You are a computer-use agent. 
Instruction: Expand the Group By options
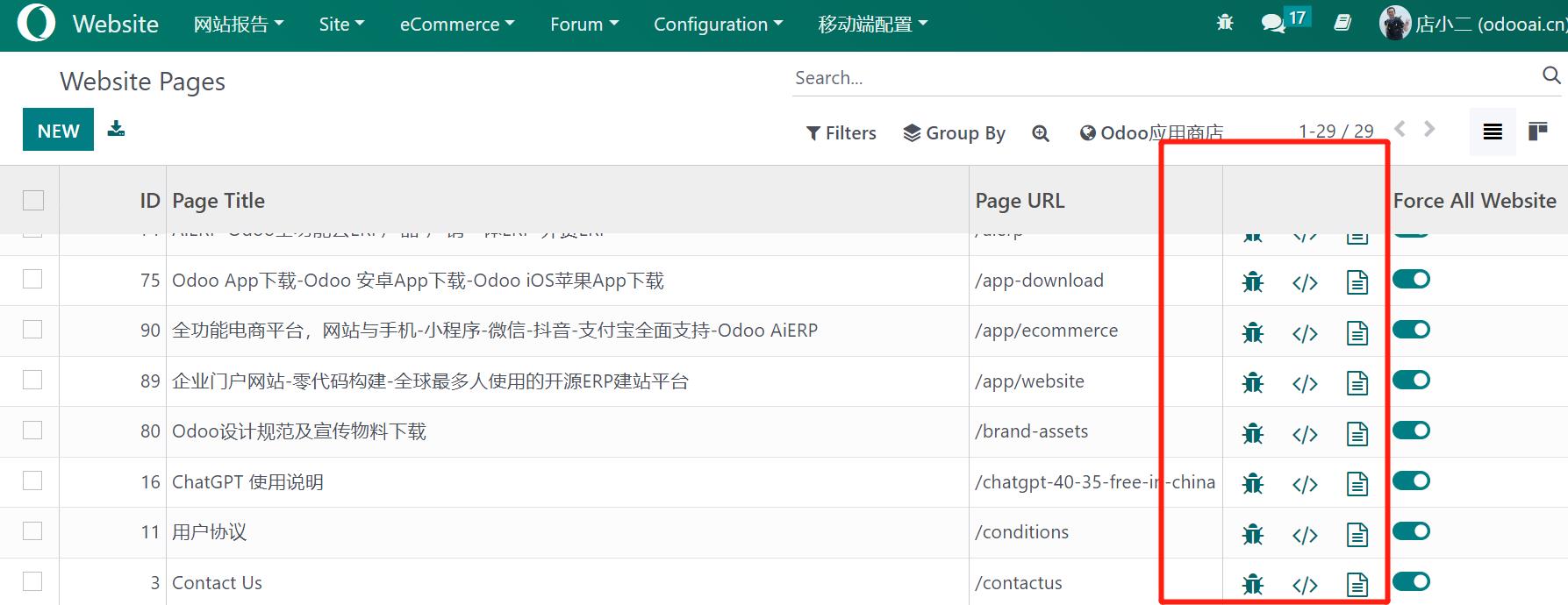click(x=955, y=133)
